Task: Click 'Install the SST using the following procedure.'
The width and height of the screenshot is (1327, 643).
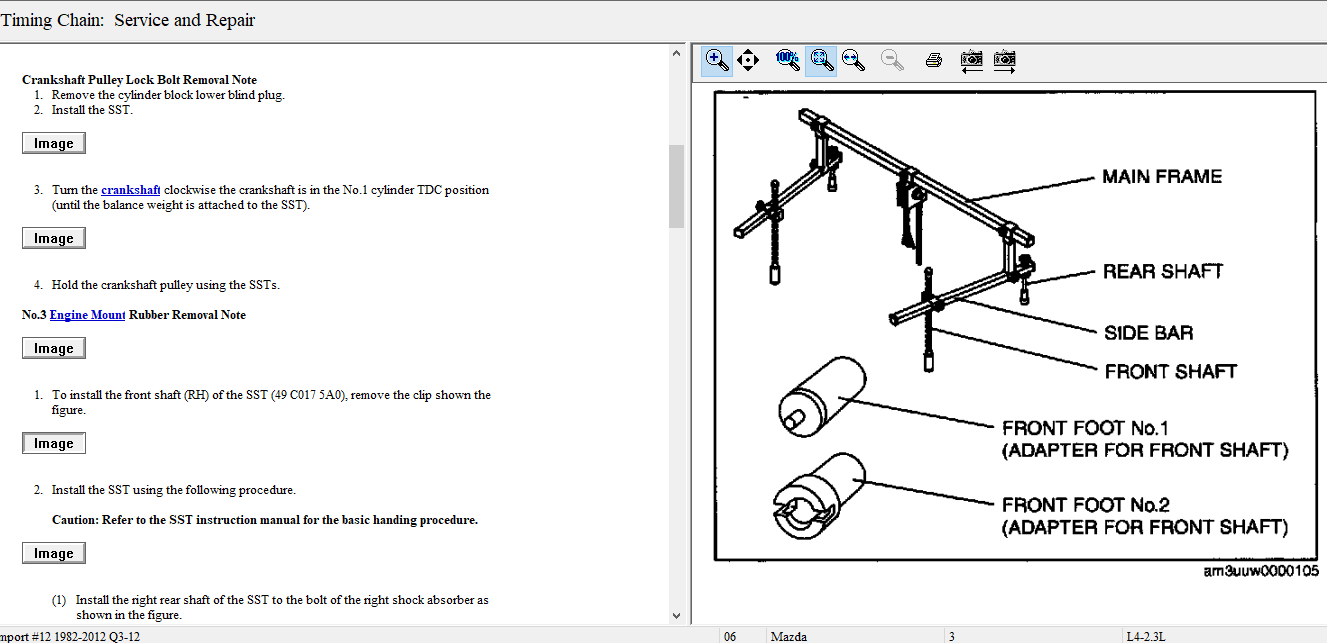Action: pyautogui.click(x=174, y=490)
